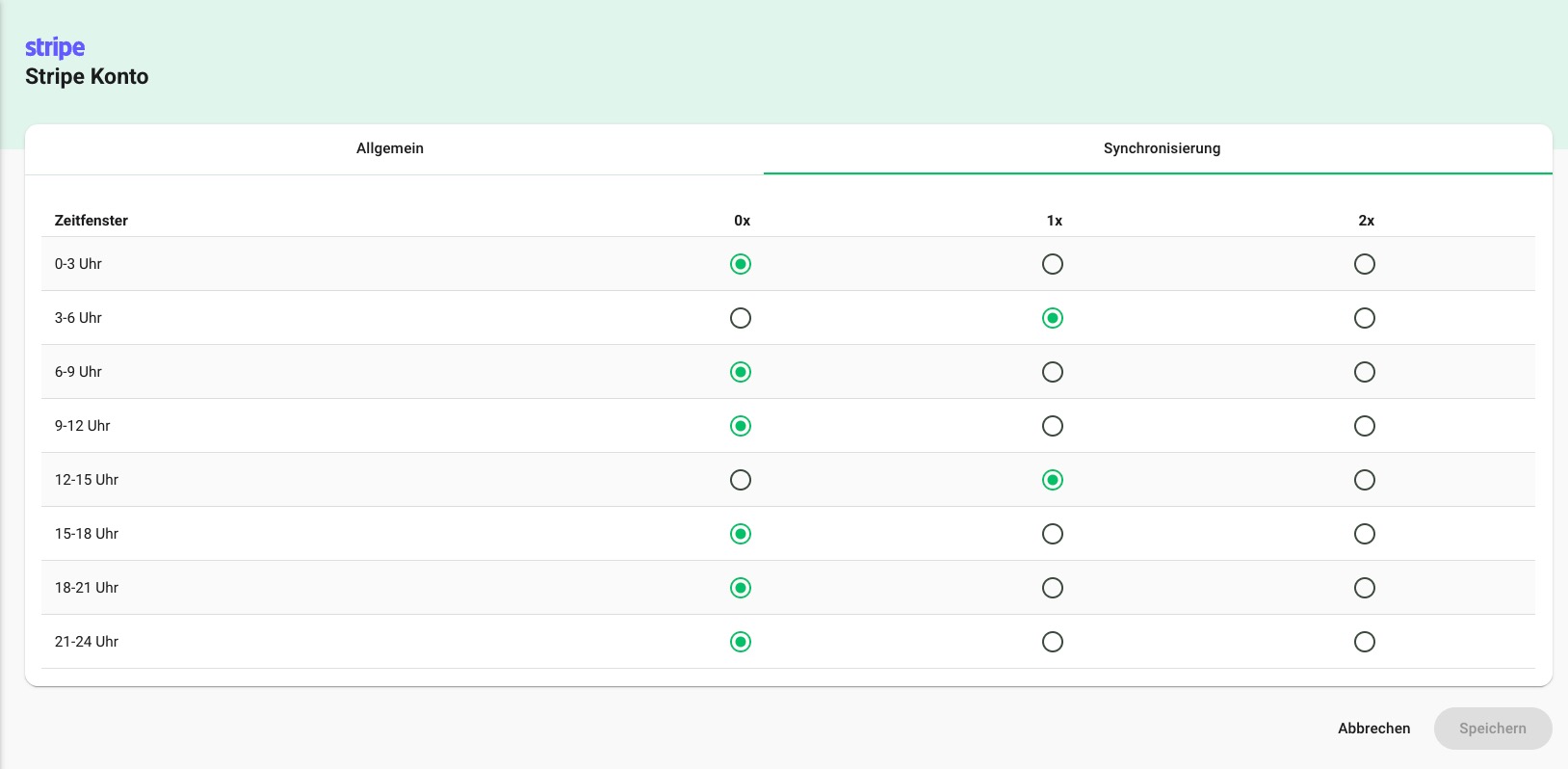Click the Speichern button
1568x769 pixels.
[1493, 729]
